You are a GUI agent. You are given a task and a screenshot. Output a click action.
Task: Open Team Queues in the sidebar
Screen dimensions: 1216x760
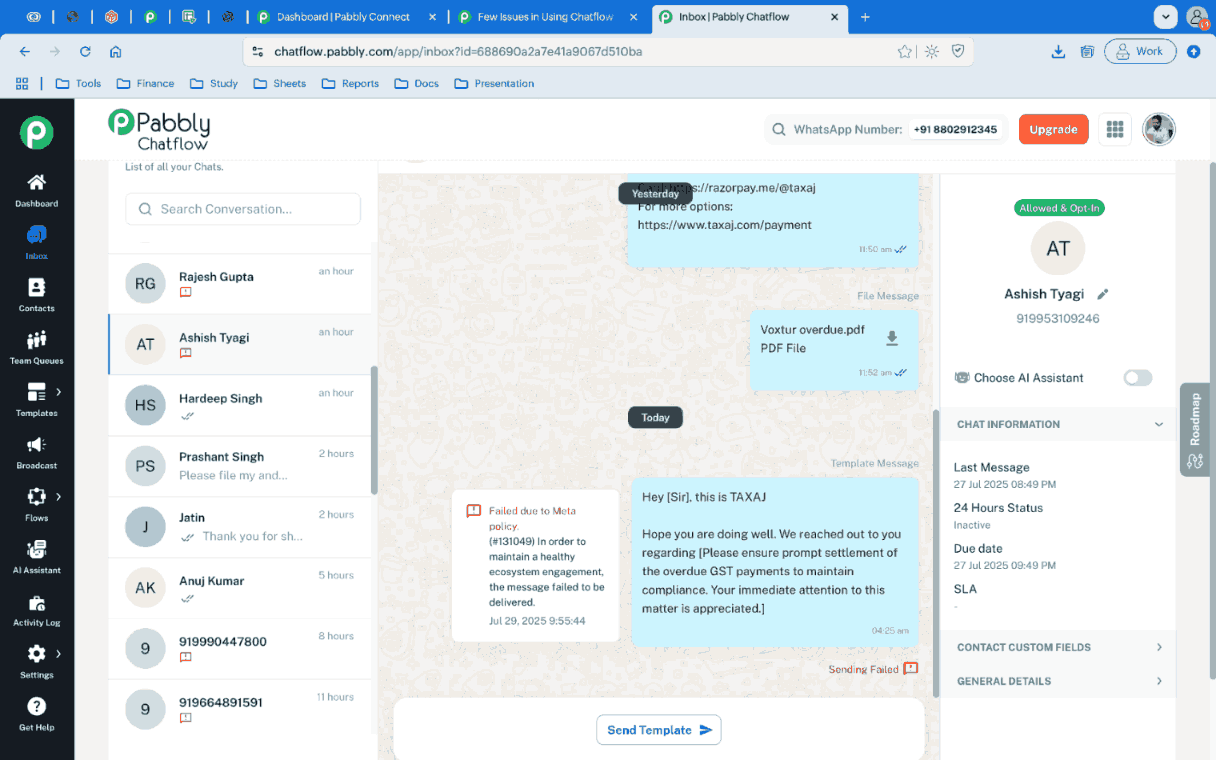(x=36, y=348)
